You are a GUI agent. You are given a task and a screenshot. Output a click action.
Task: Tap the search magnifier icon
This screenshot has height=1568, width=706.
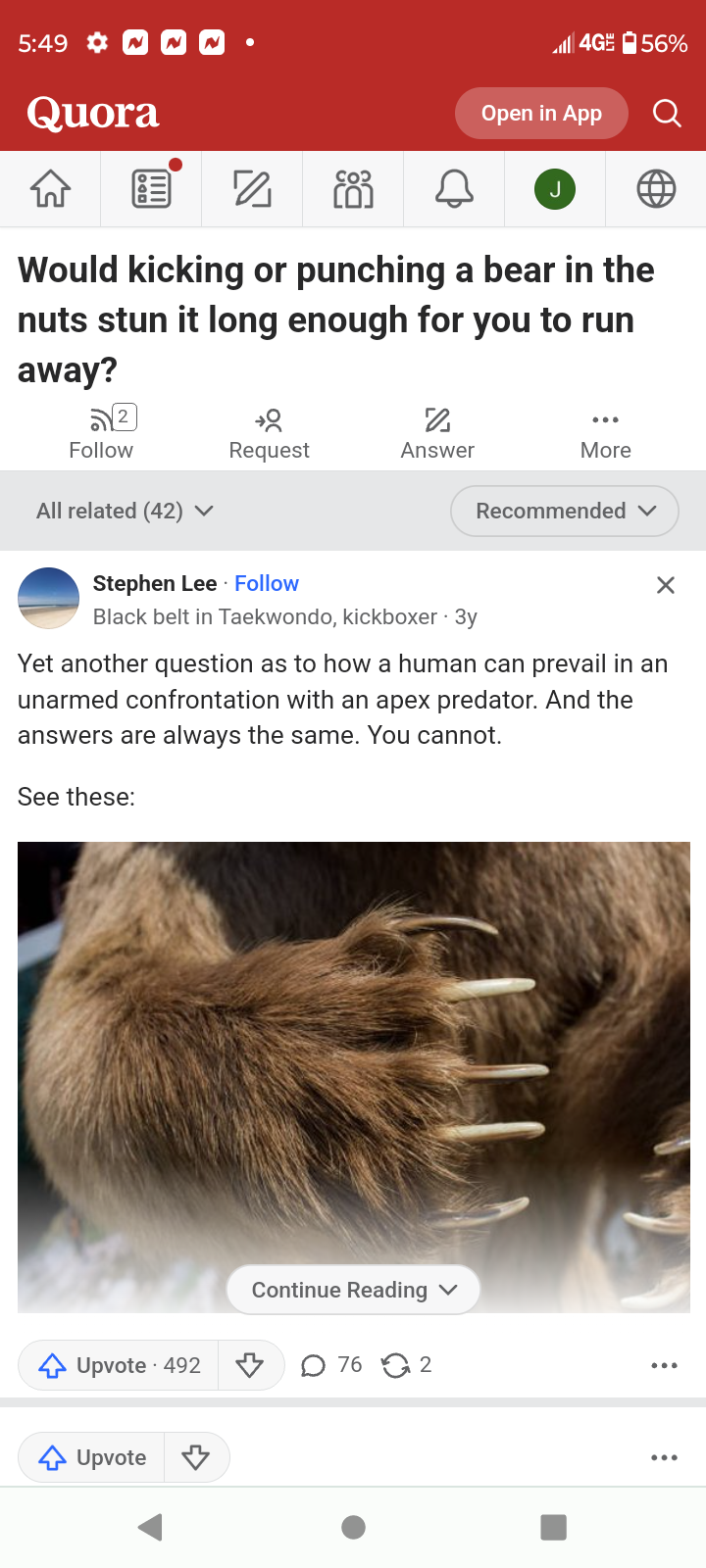667,114
